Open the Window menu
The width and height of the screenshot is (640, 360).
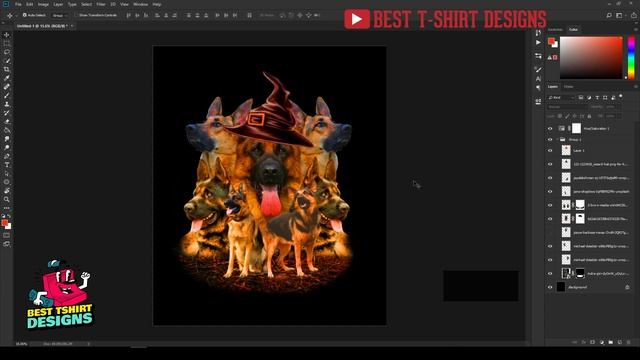(140, 4)
